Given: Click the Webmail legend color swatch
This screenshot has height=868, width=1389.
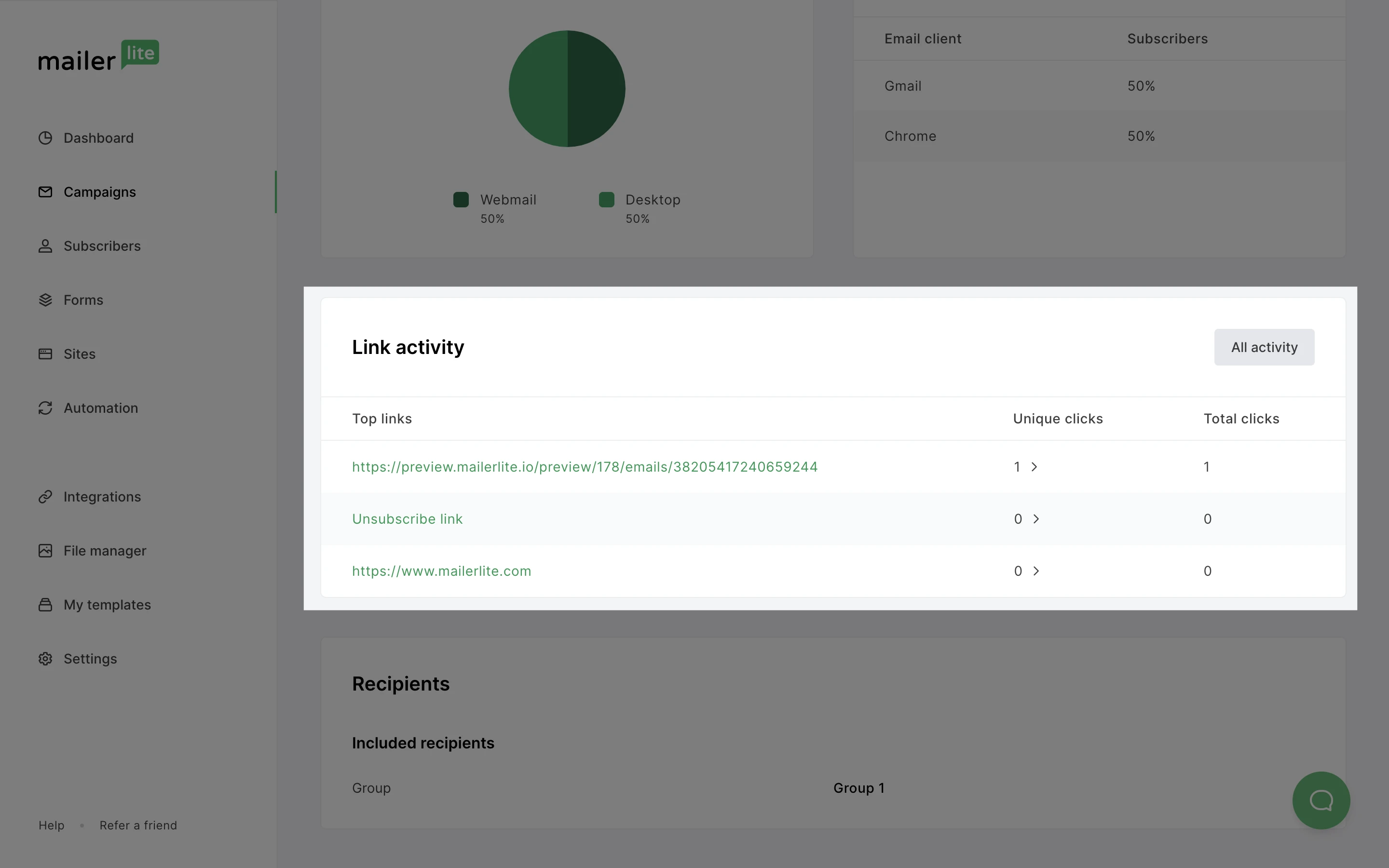Looking at the screenshot, I should point(461,200).
